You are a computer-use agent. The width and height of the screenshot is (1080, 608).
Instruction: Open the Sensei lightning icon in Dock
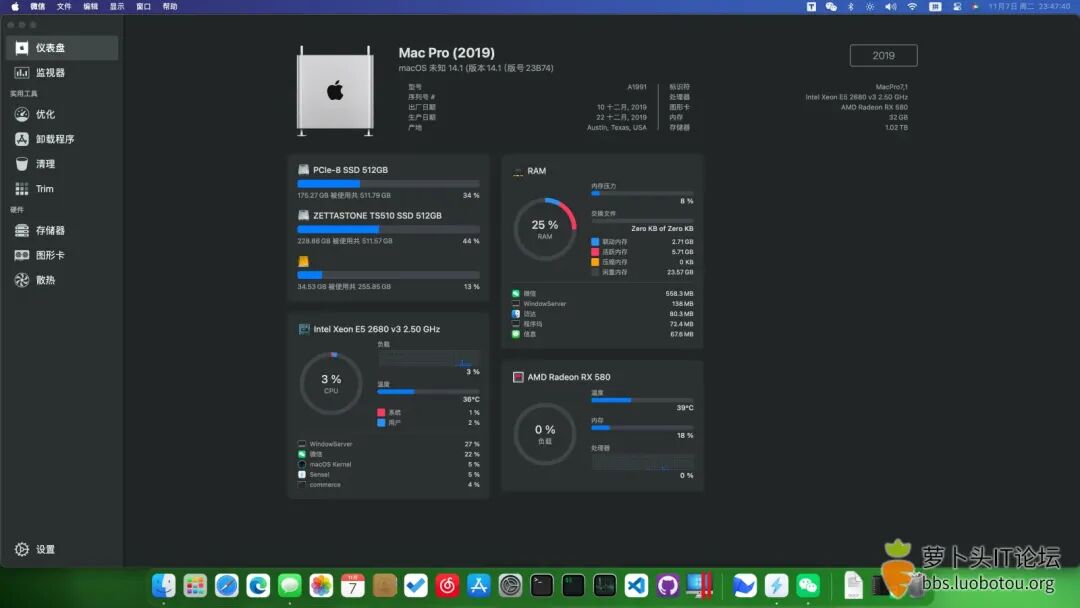coord(776,586)
